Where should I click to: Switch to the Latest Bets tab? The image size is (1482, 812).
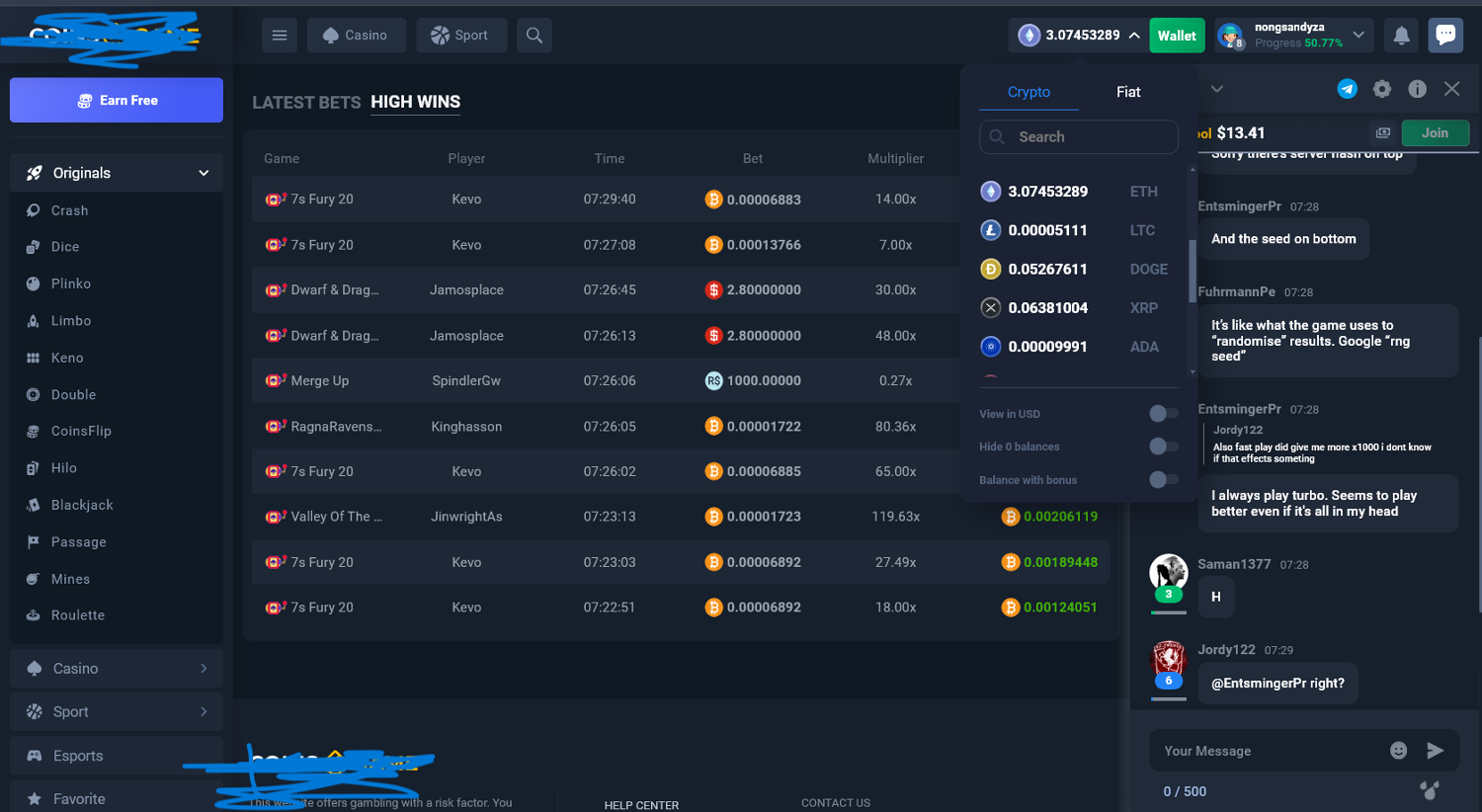click(x=306, y=103)
